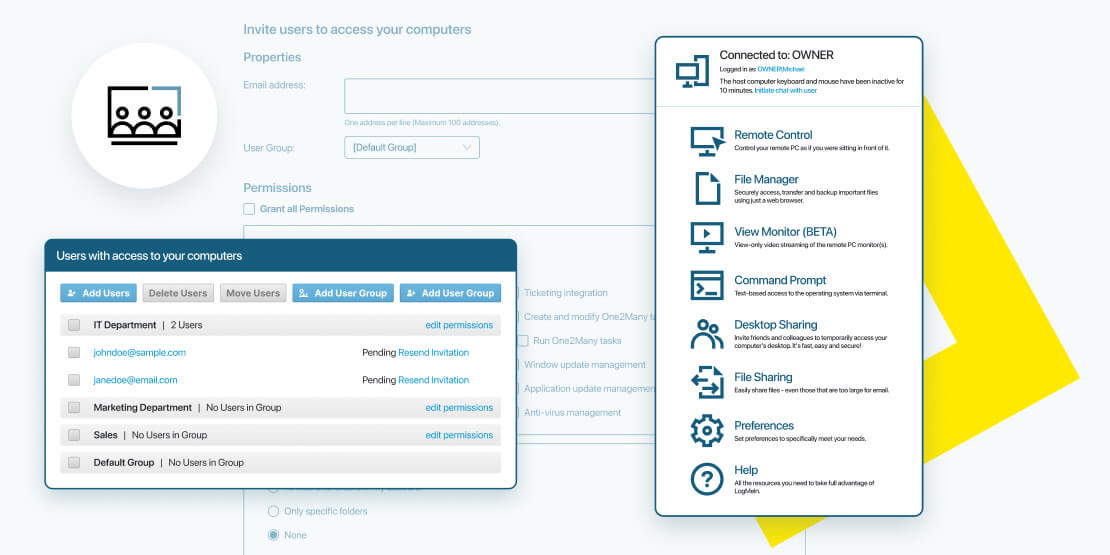Click the 'Initiate chat with user' link
This screenshot has height=555, width=1110.
[785, 91]
